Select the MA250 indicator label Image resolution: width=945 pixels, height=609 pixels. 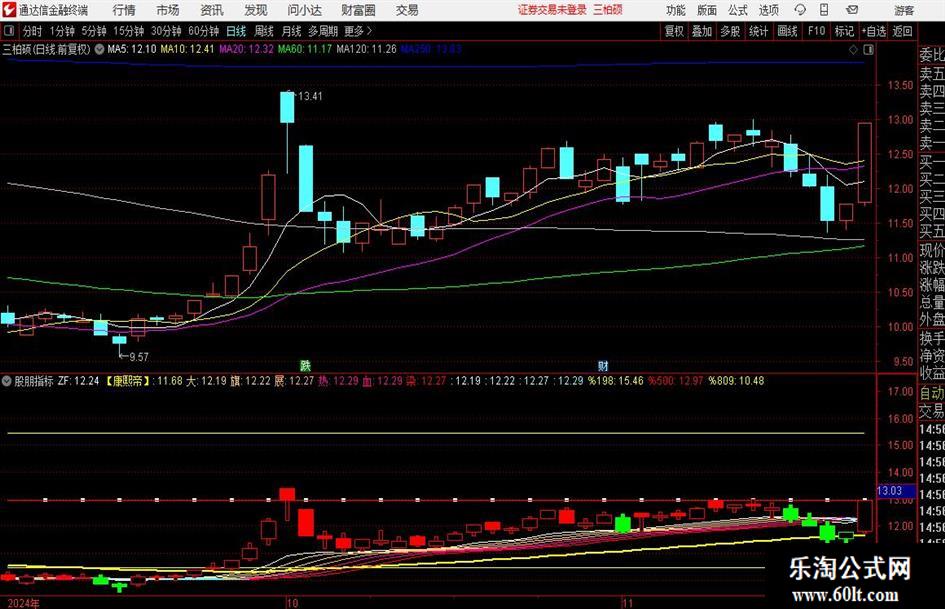pos(431,49)
